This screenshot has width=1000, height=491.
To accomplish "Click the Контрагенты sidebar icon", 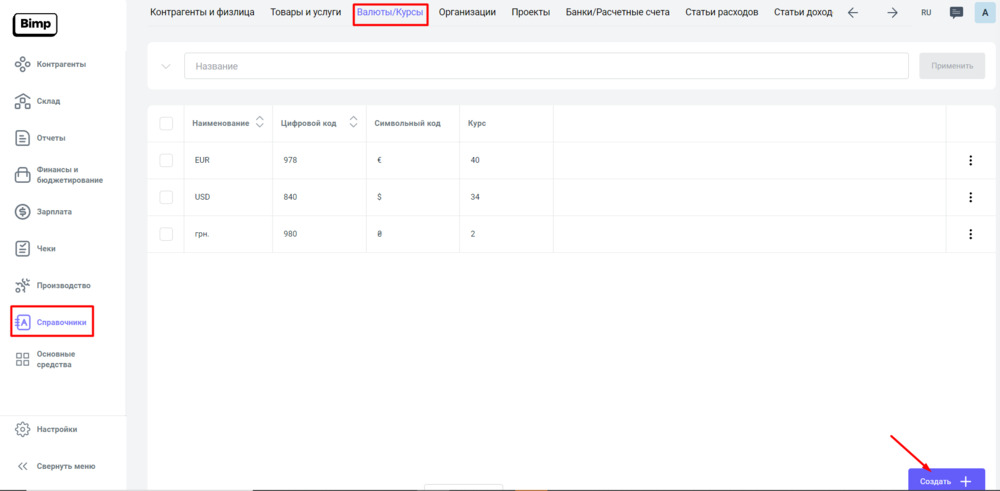I will (23, 64).
